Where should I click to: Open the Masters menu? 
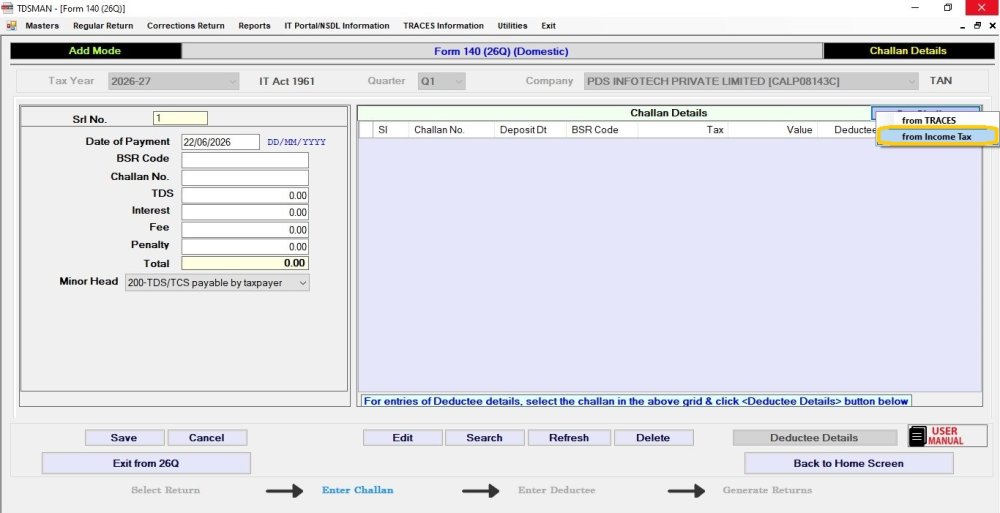(x=42, y=26)
